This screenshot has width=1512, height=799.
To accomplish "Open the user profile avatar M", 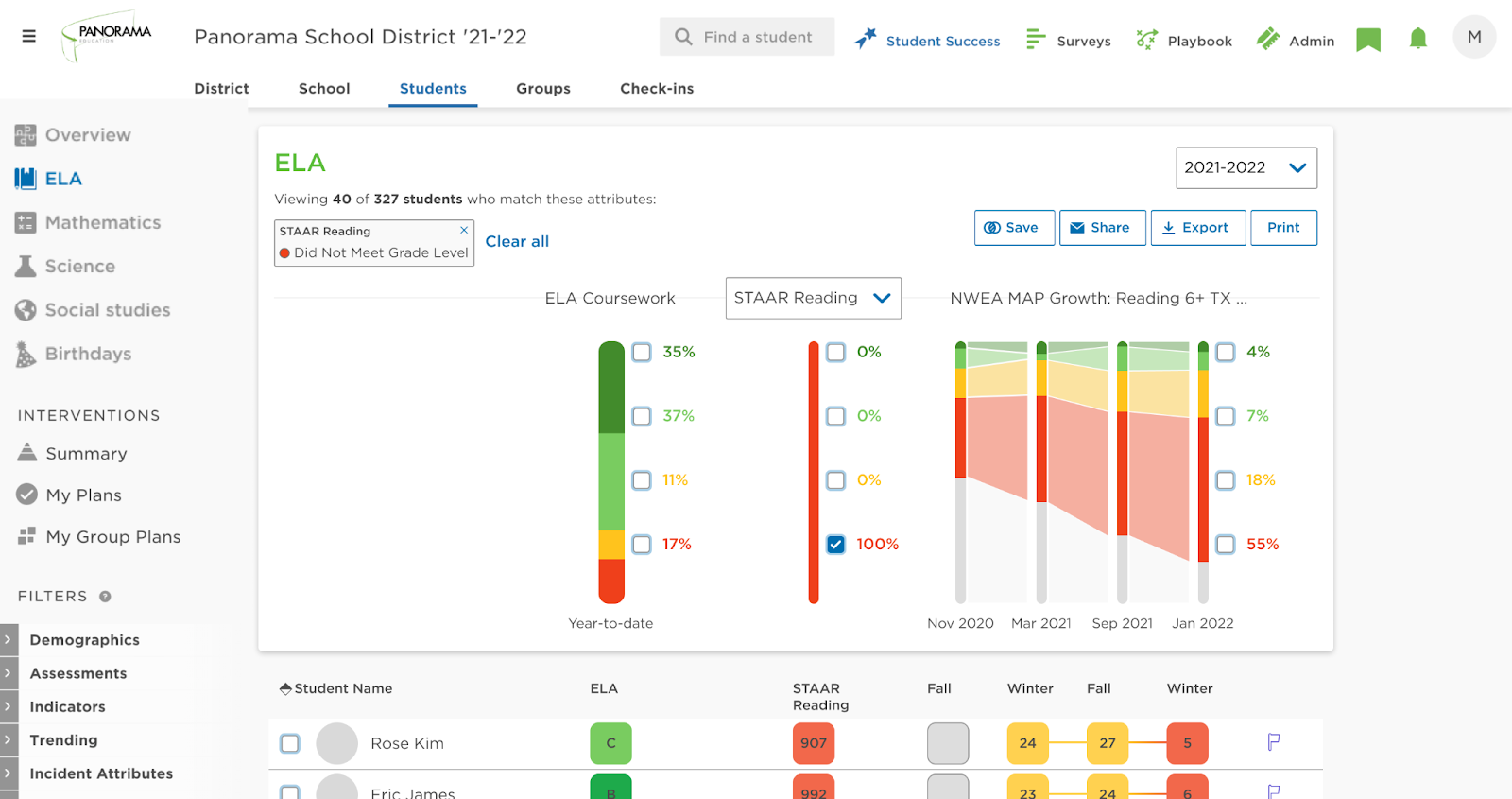I will coord(1474,37).
